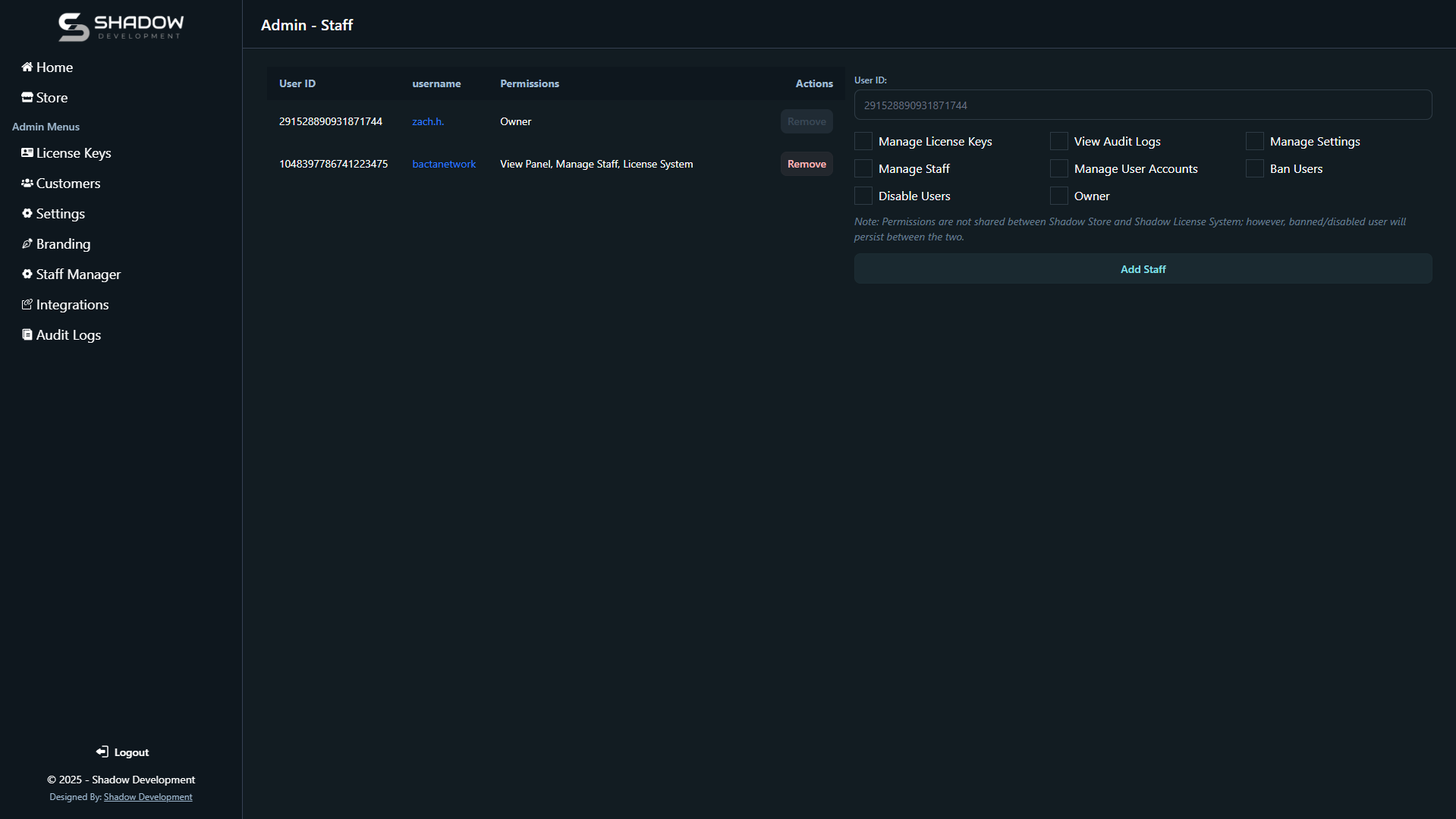
Task: Open the zach.h. username link
Action: point(428,121)
